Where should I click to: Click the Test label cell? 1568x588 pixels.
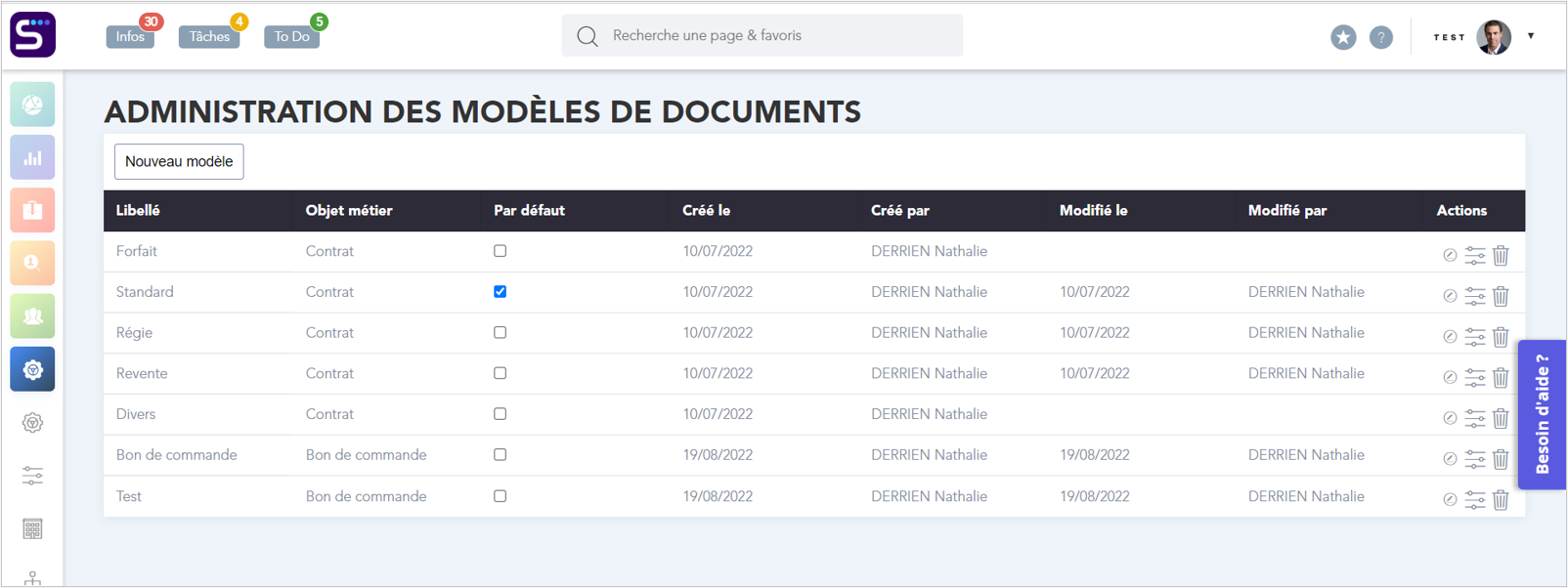pos(129,497)
